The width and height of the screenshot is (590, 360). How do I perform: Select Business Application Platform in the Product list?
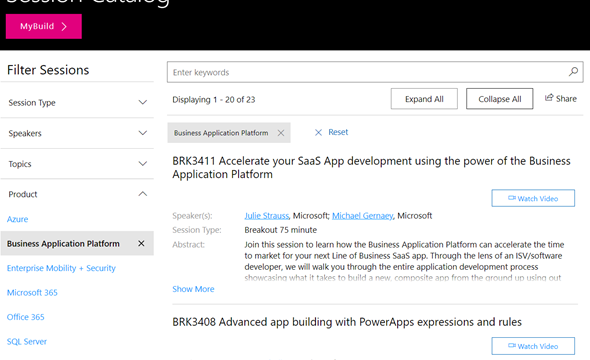pos(63,243)
